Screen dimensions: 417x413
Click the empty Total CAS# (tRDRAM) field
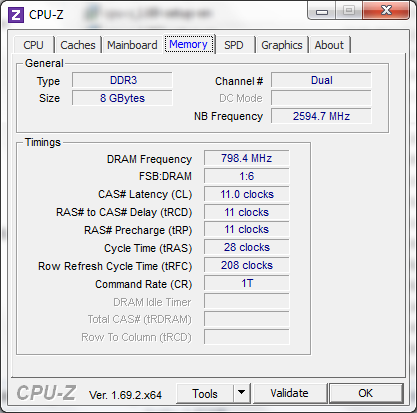(247, 319)
